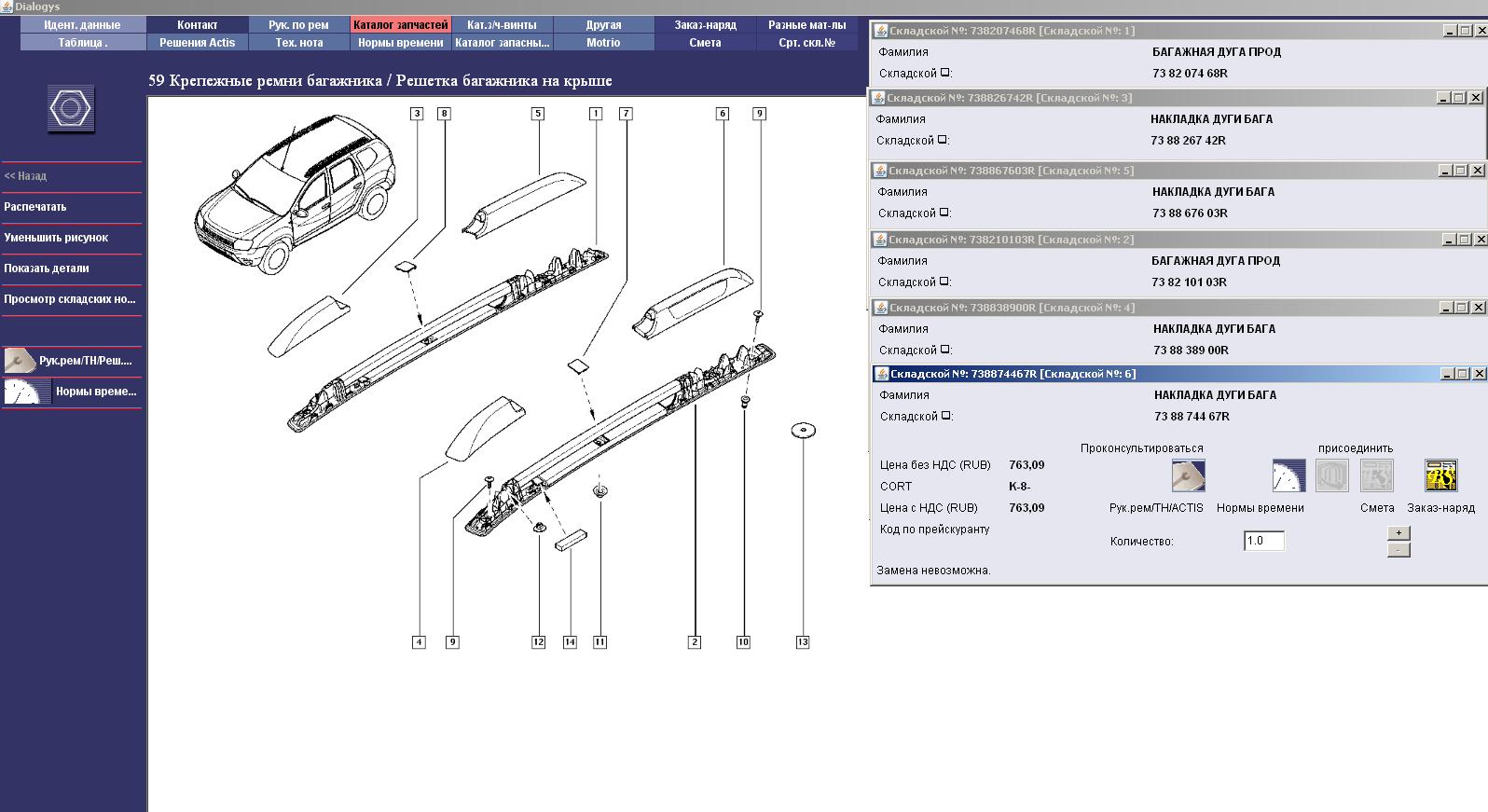The width and height of the screenshot is (1488, 812).
Task: Click Уменьшить рисунок in the sidebar
Action: [56, 238]
